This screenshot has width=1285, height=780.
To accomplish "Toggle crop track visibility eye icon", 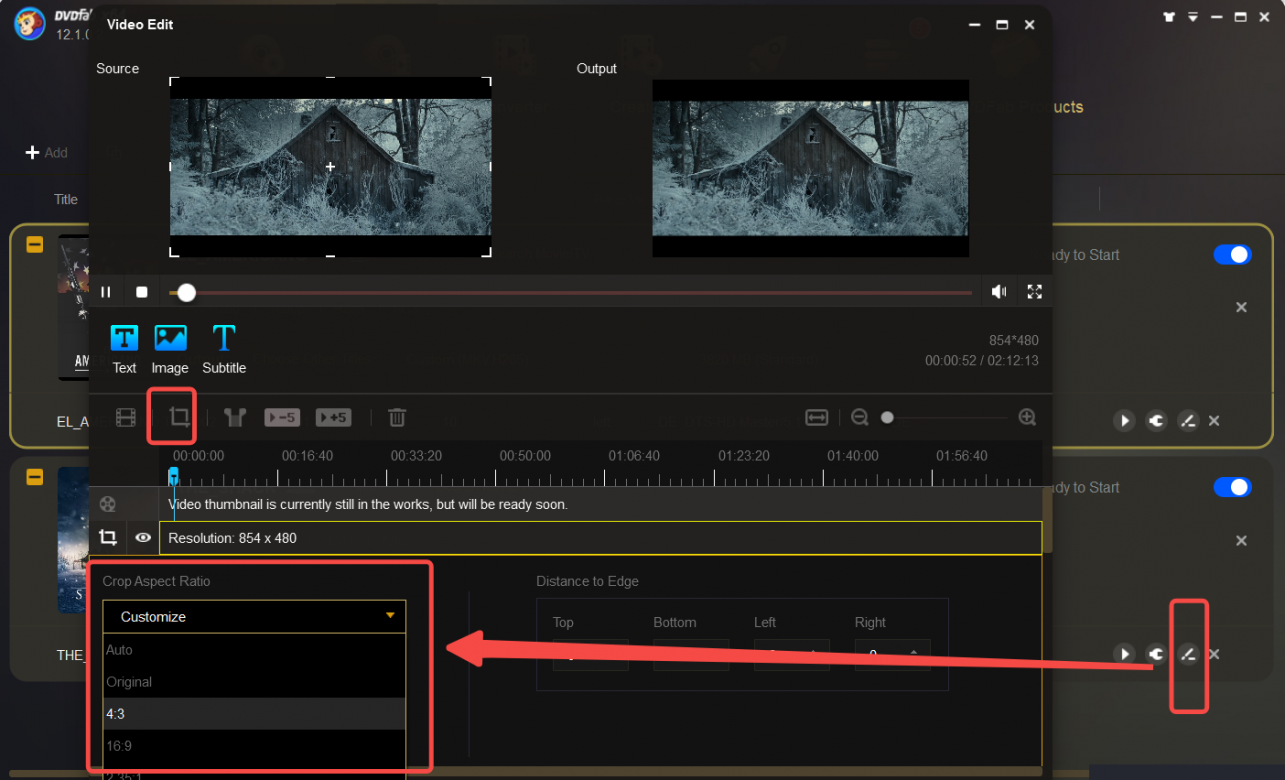I will click(143, 538).
